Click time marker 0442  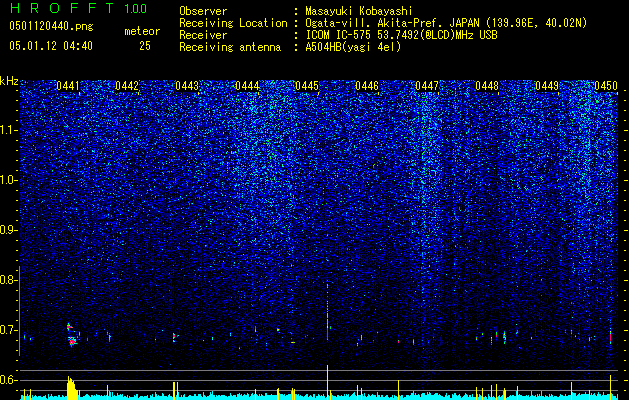coord(127,86)
